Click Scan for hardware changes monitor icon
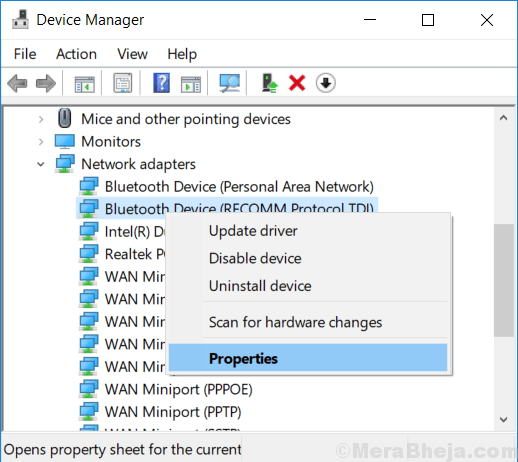 pos(230,83)
